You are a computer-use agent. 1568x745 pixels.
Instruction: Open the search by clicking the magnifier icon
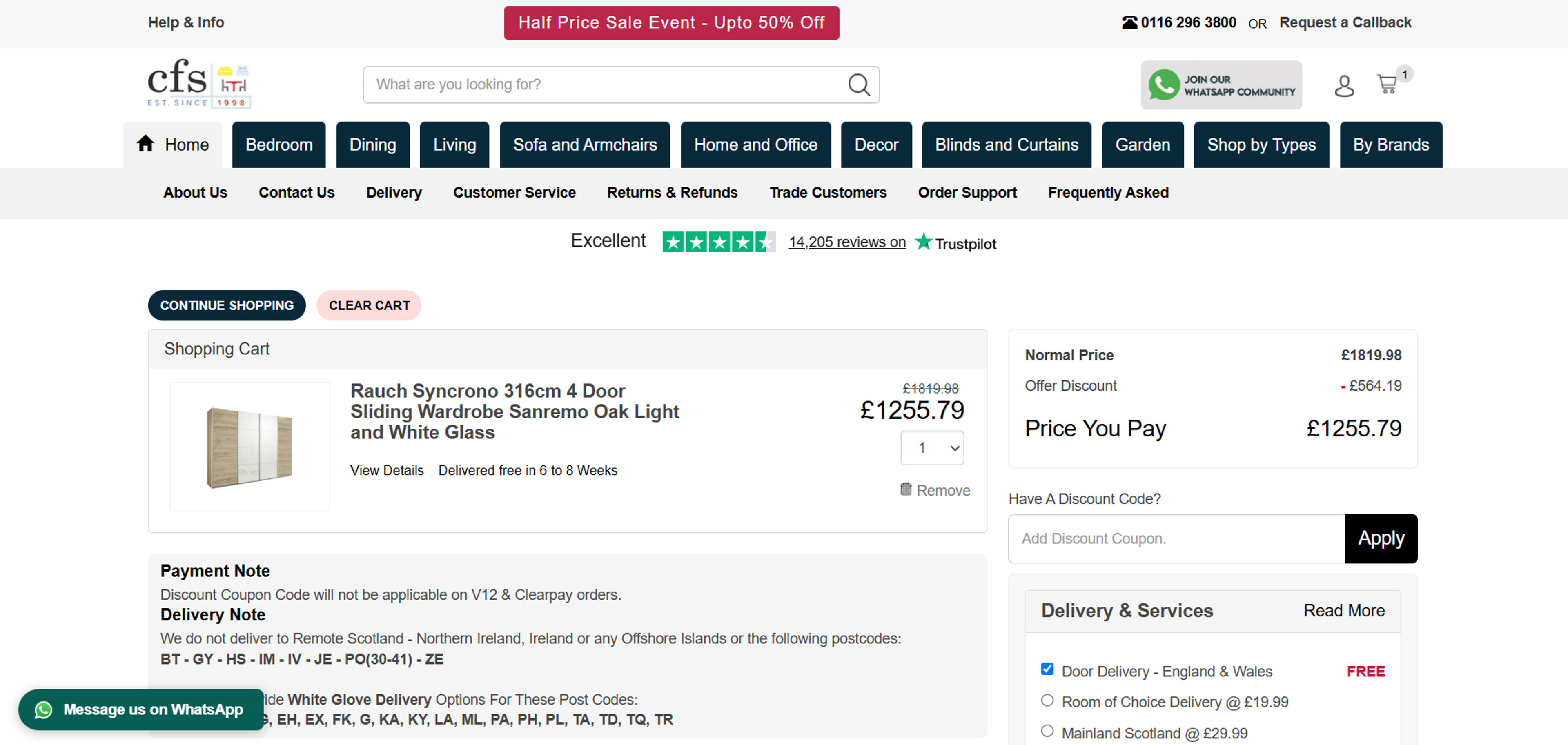pyautogui.click(x=859, y=85)
